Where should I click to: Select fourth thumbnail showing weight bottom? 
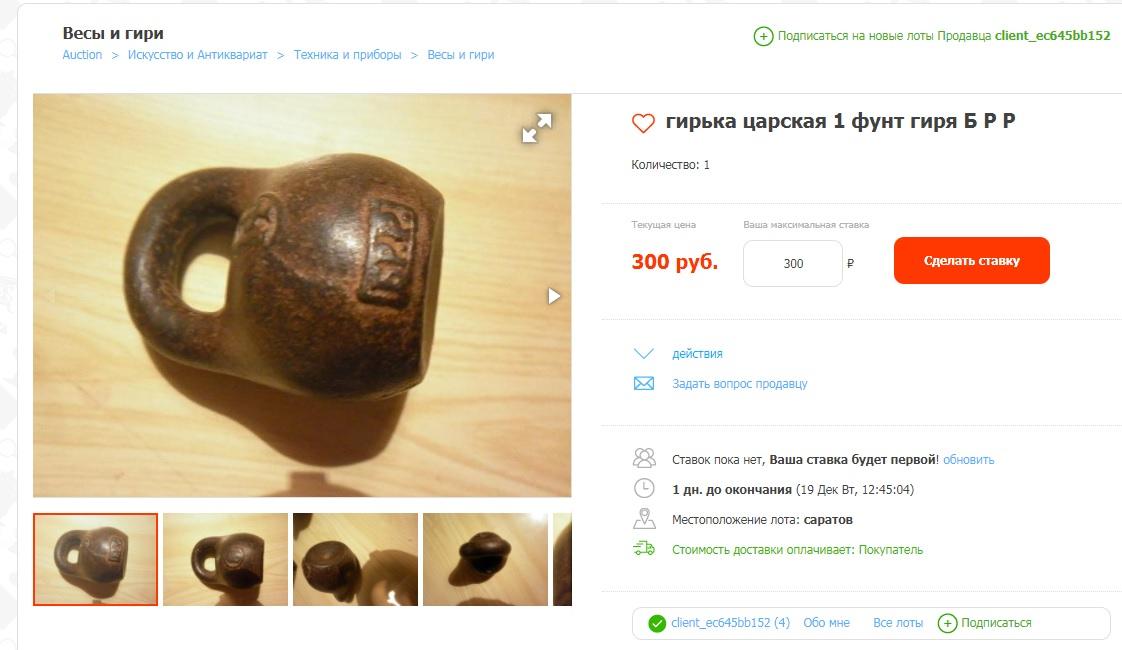click(485, 559)
